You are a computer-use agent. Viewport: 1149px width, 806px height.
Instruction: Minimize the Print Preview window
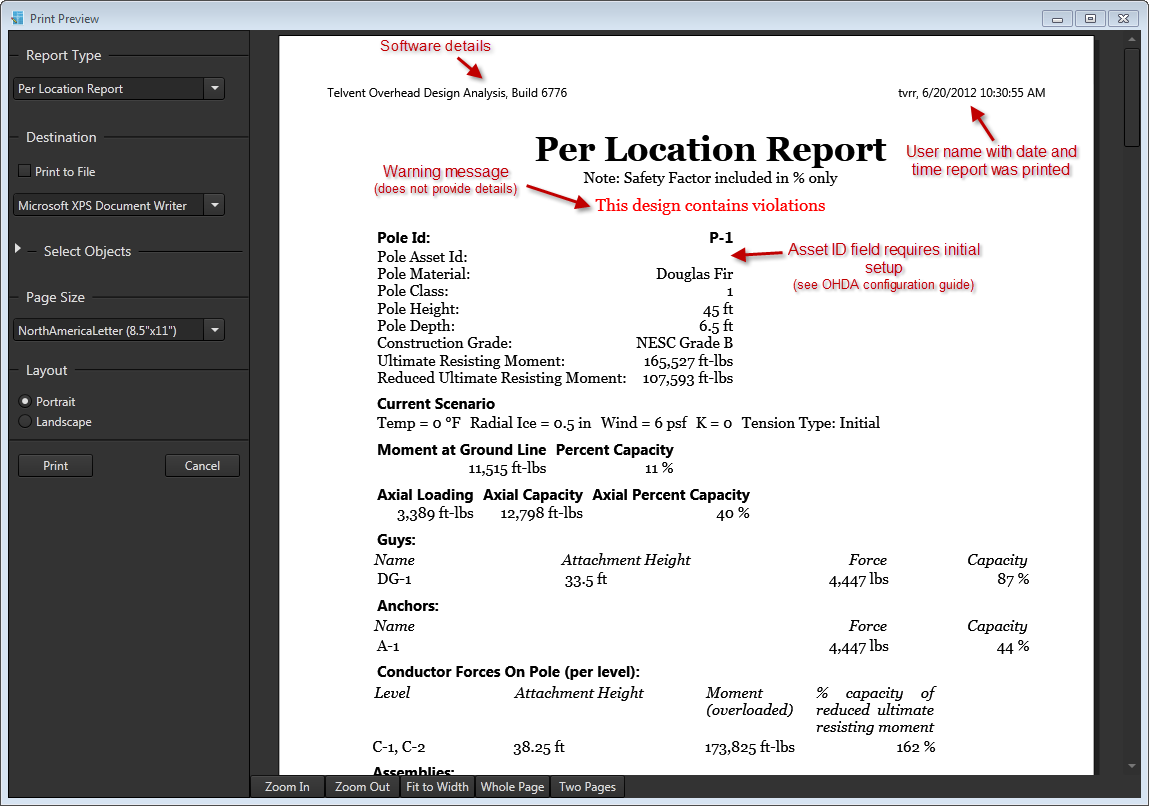1057,19
